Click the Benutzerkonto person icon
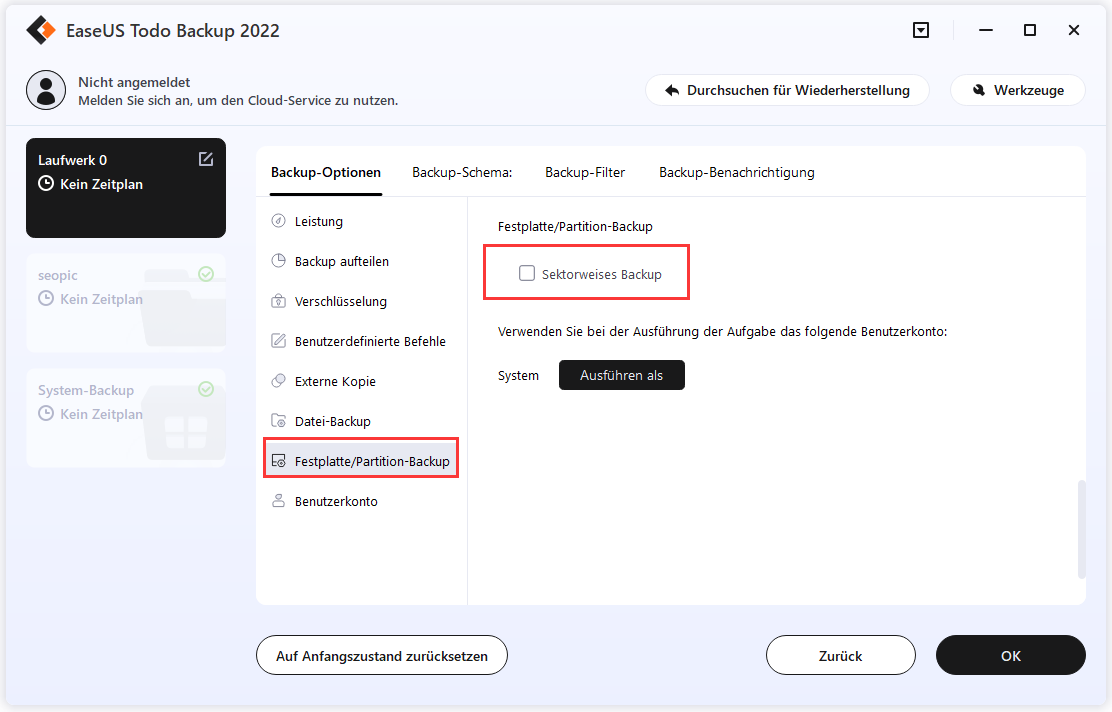This screenshot has height=712, width=1112. (279, 501)
